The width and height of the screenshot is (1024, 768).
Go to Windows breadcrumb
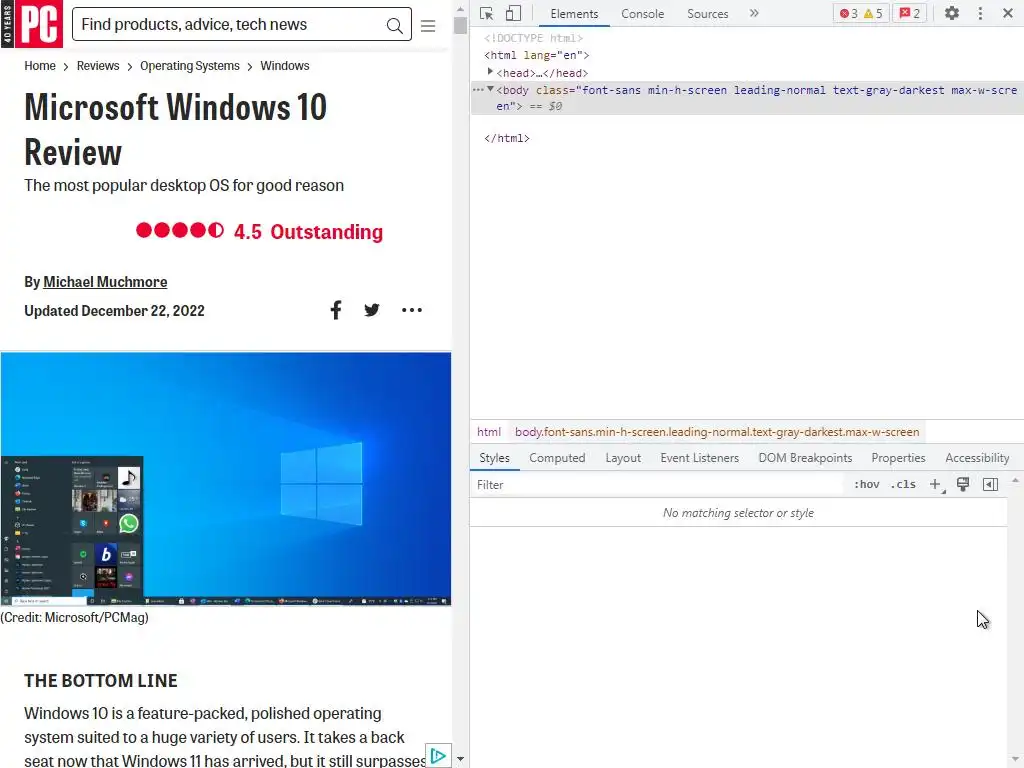(x=285, y=66)
